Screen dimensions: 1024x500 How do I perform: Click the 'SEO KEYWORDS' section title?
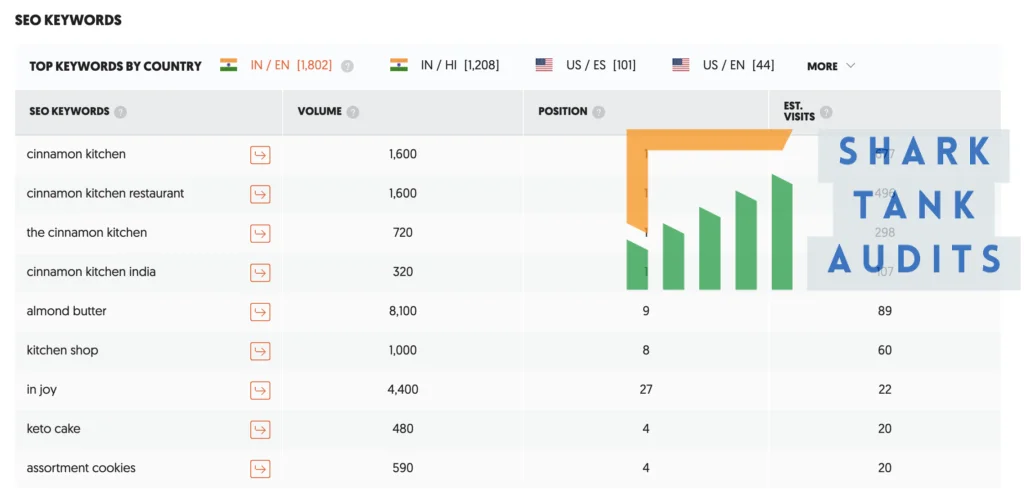click(69, 20)
